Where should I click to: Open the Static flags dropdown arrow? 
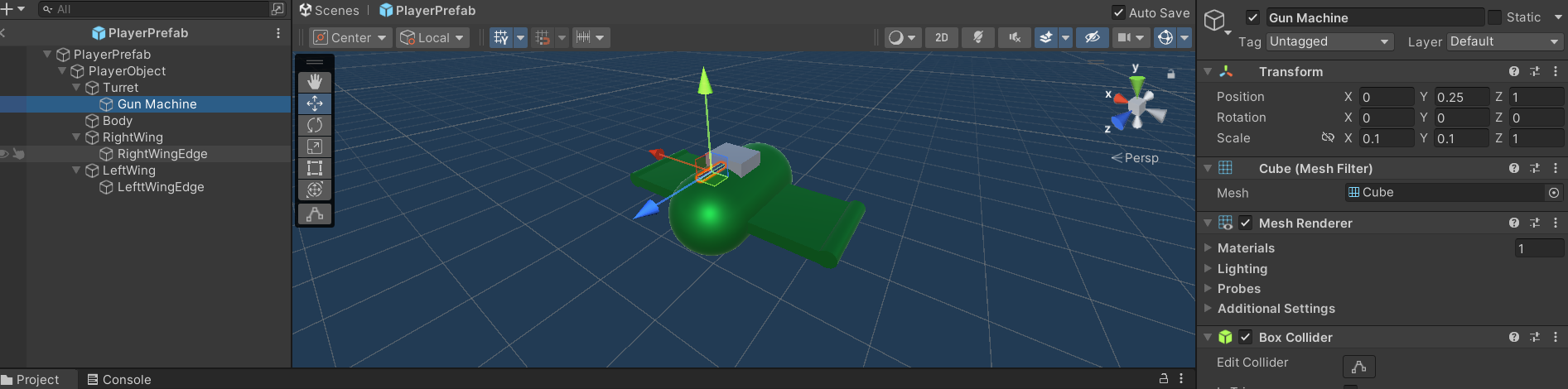tap(1557, 17)
